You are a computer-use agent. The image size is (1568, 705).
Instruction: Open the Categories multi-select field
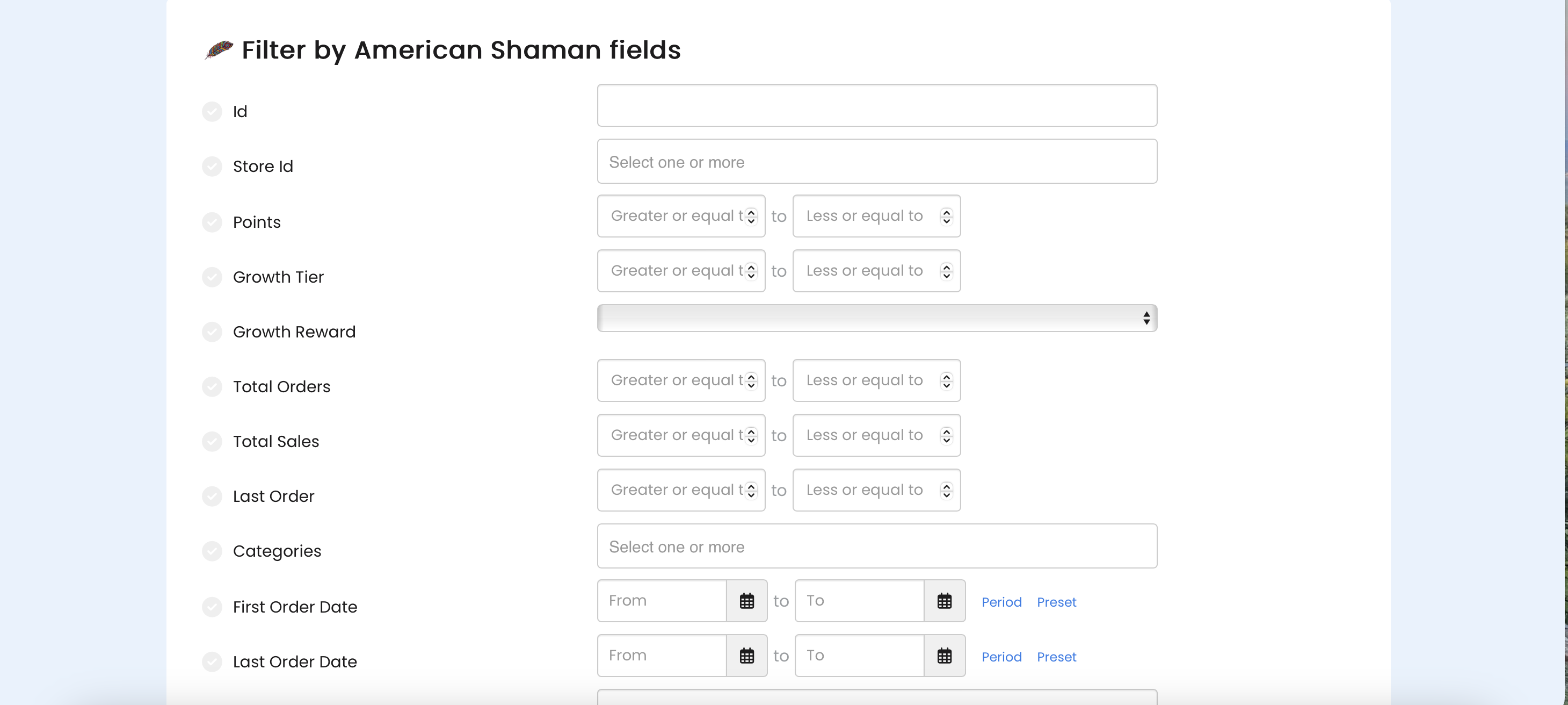877,546
